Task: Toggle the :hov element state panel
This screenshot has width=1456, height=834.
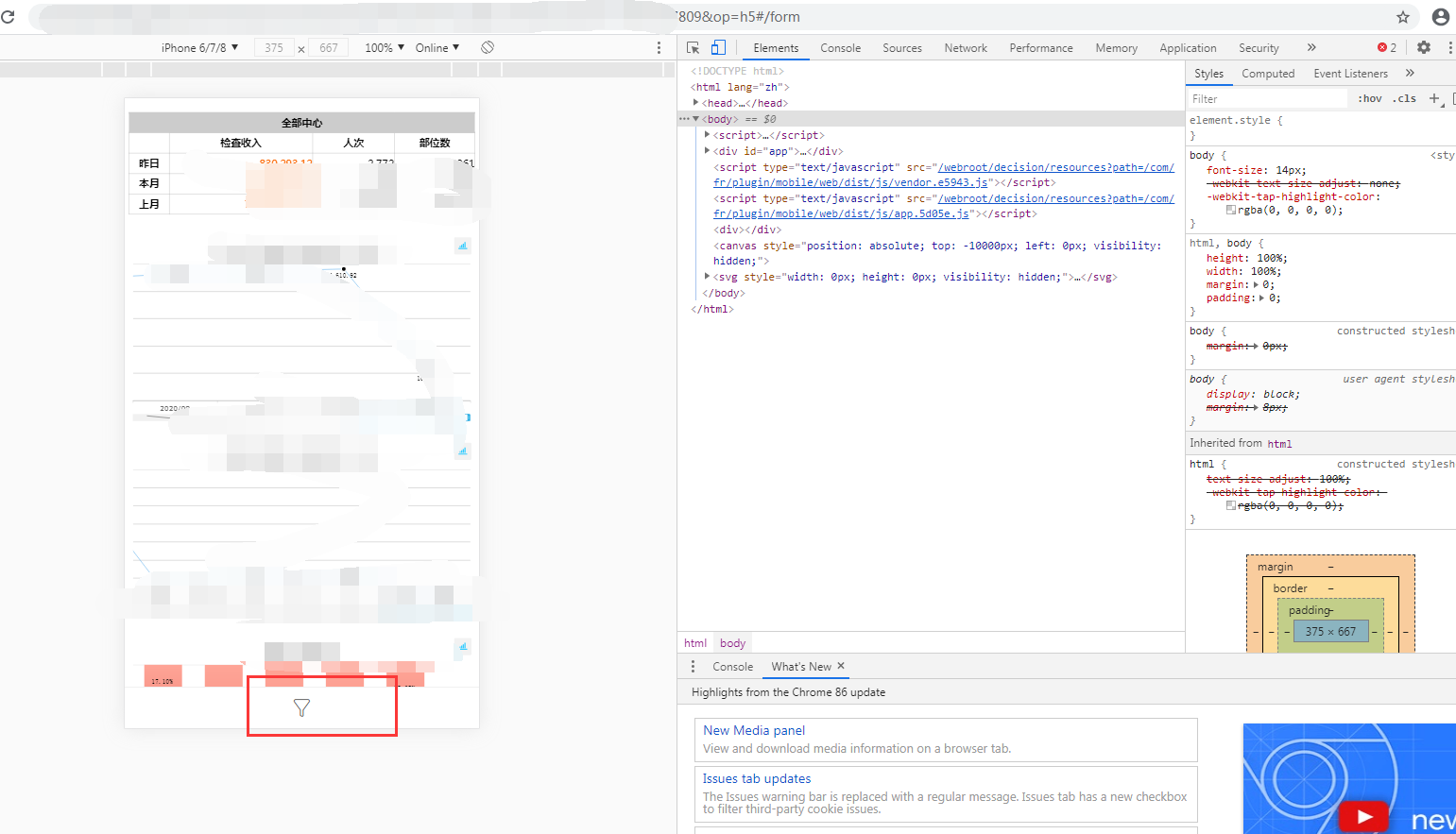Action: tap(1370, 98)
